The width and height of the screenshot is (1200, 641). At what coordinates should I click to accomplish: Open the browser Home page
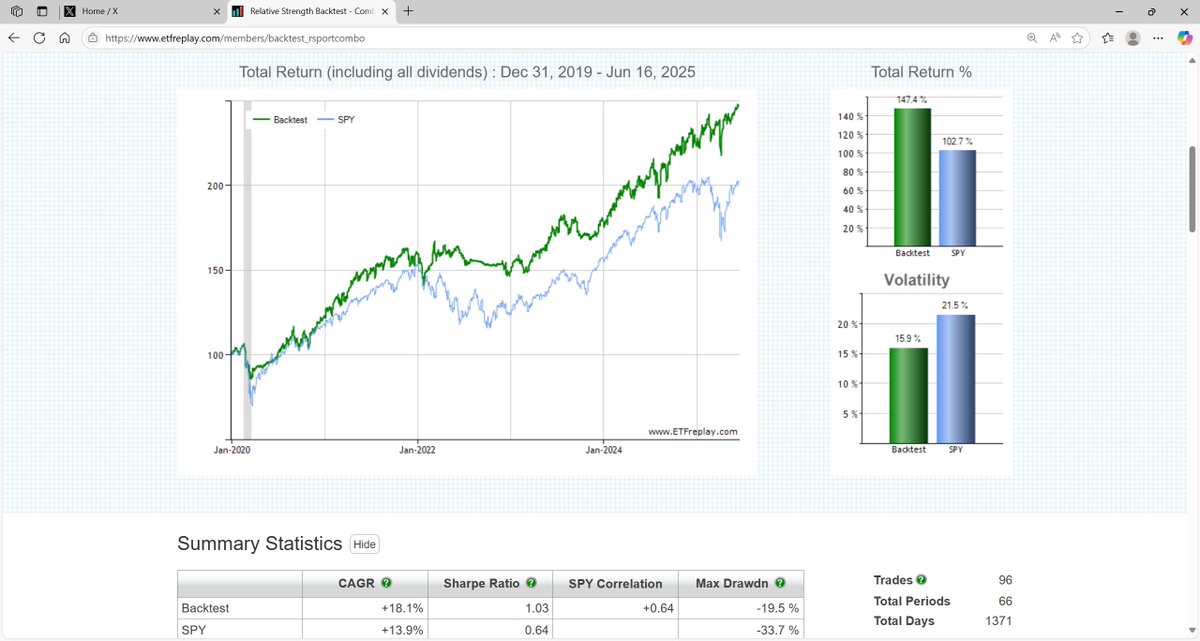click(63, 37)
